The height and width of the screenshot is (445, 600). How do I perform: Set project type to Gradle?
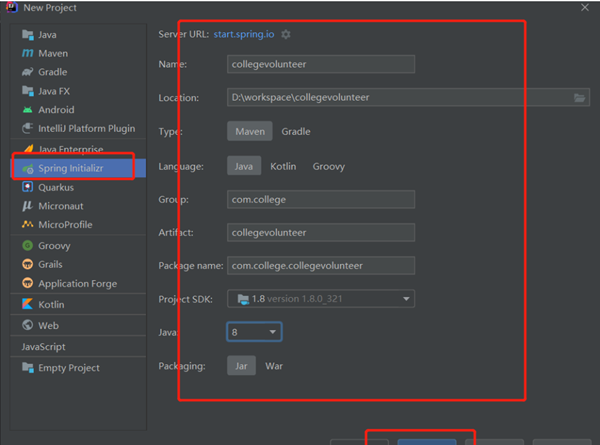tap(296, 131)
